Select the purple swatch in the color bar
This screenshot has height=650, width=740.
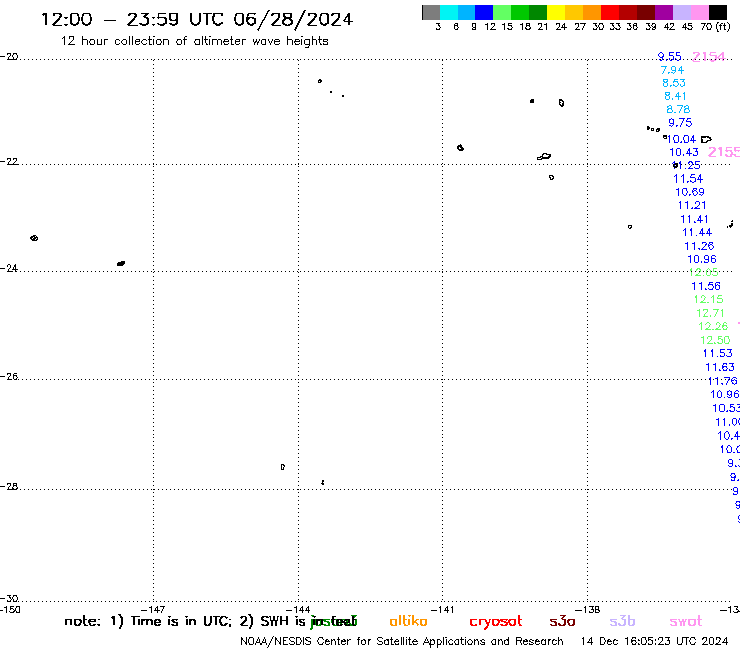point(664,12)
